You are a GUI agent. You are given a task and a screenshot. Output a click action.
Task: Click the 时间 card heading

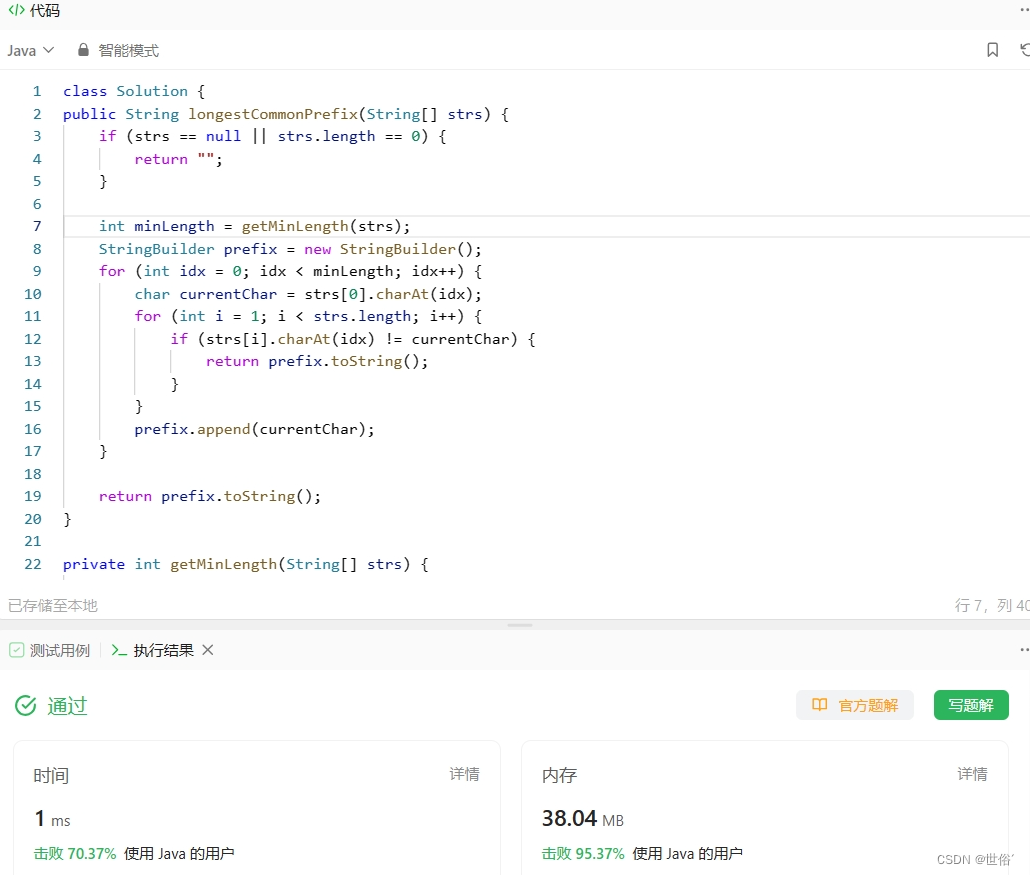coord(51,775)
